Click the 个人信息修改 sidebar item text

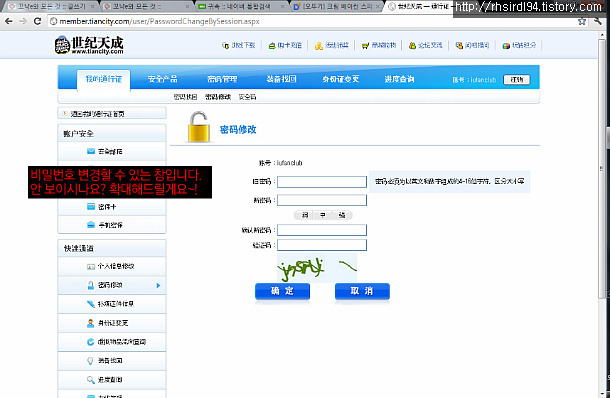click(116, 267)
